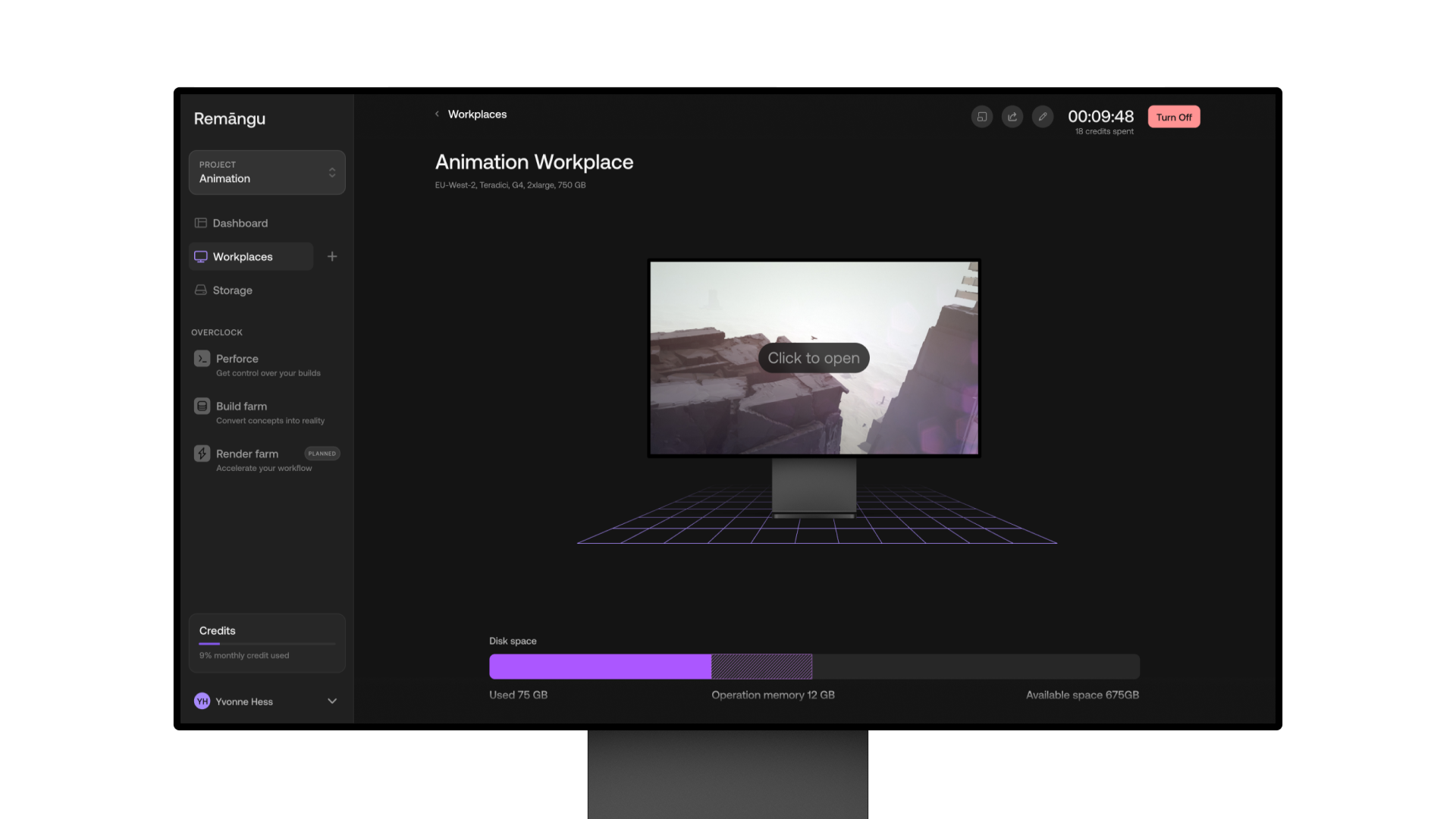
Task: Collapse back using the Workplaces breadcrumb chevron
Action: point(438,114)
